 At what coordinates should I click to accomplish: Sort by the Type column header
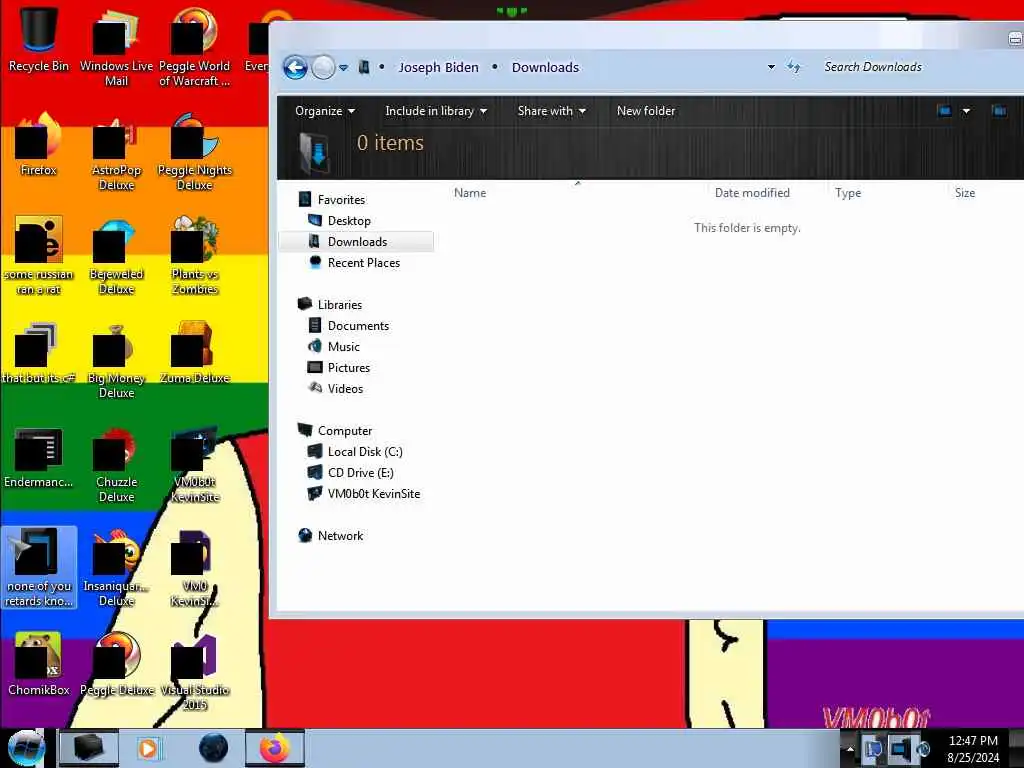[848, 193]
